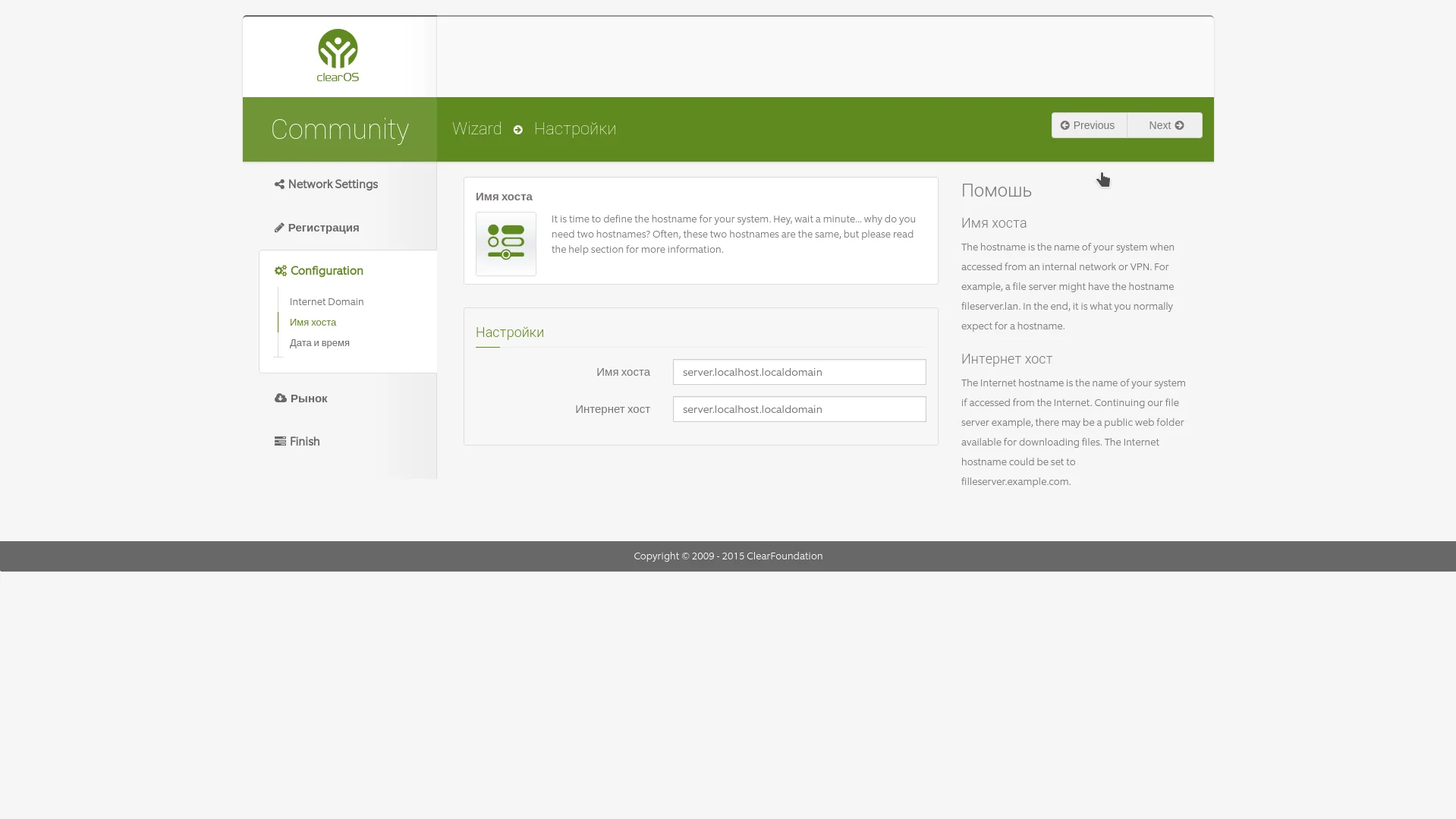Focus the Имя хоста input field
The width and height of the screenshot is (1456, 819).
[799, 372]
